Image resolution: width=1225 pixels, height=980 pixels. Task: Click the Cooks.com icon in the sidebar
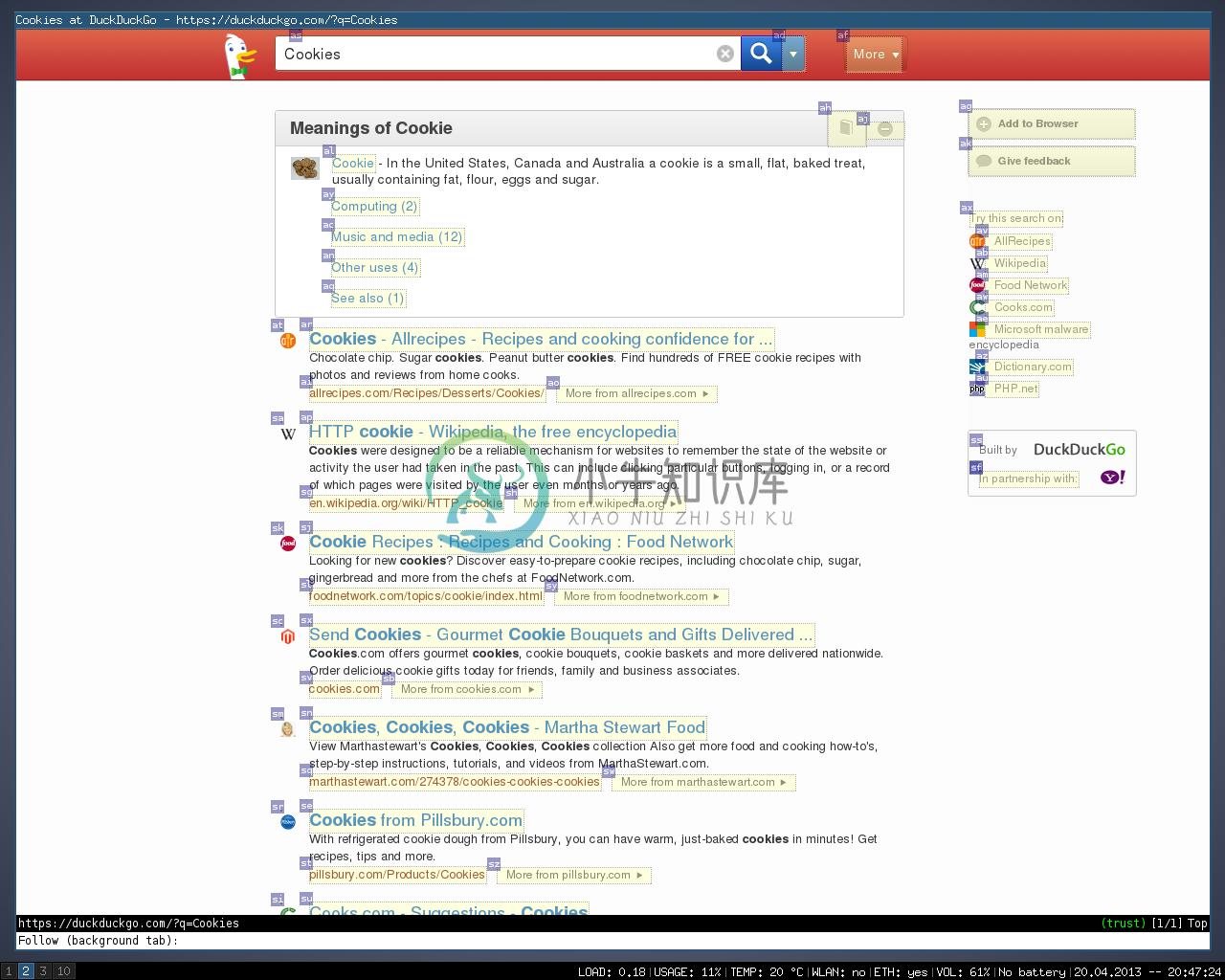[977, 307]
